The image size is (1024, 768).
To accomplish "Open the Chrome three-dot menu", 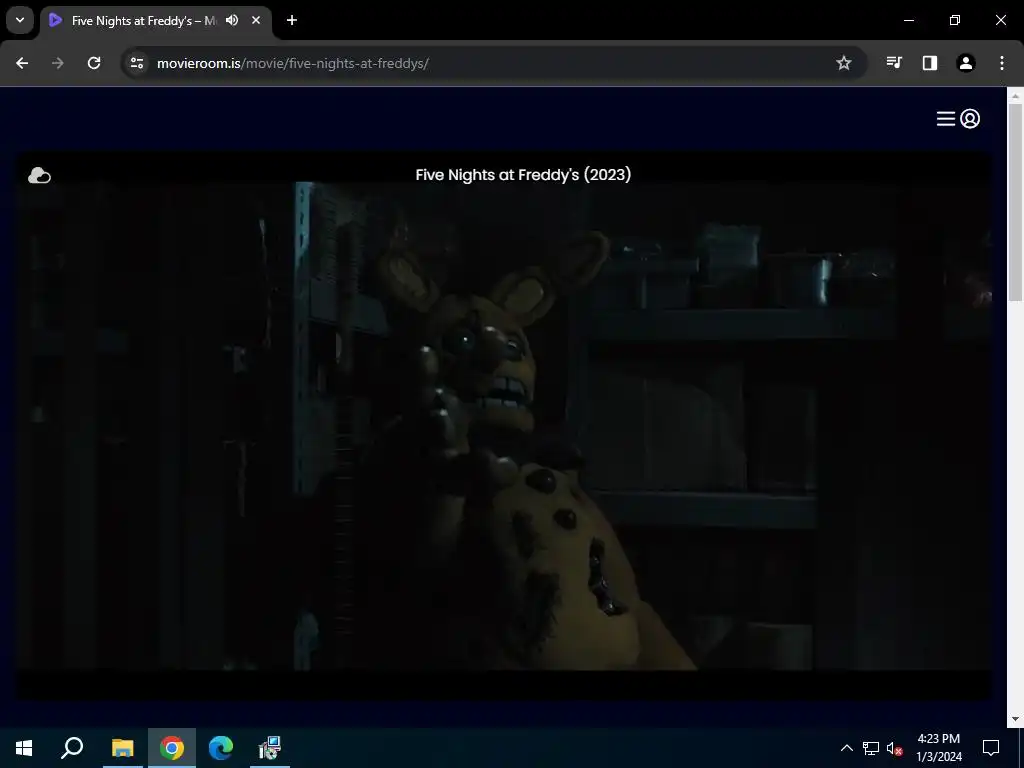I will [1002, 63].
